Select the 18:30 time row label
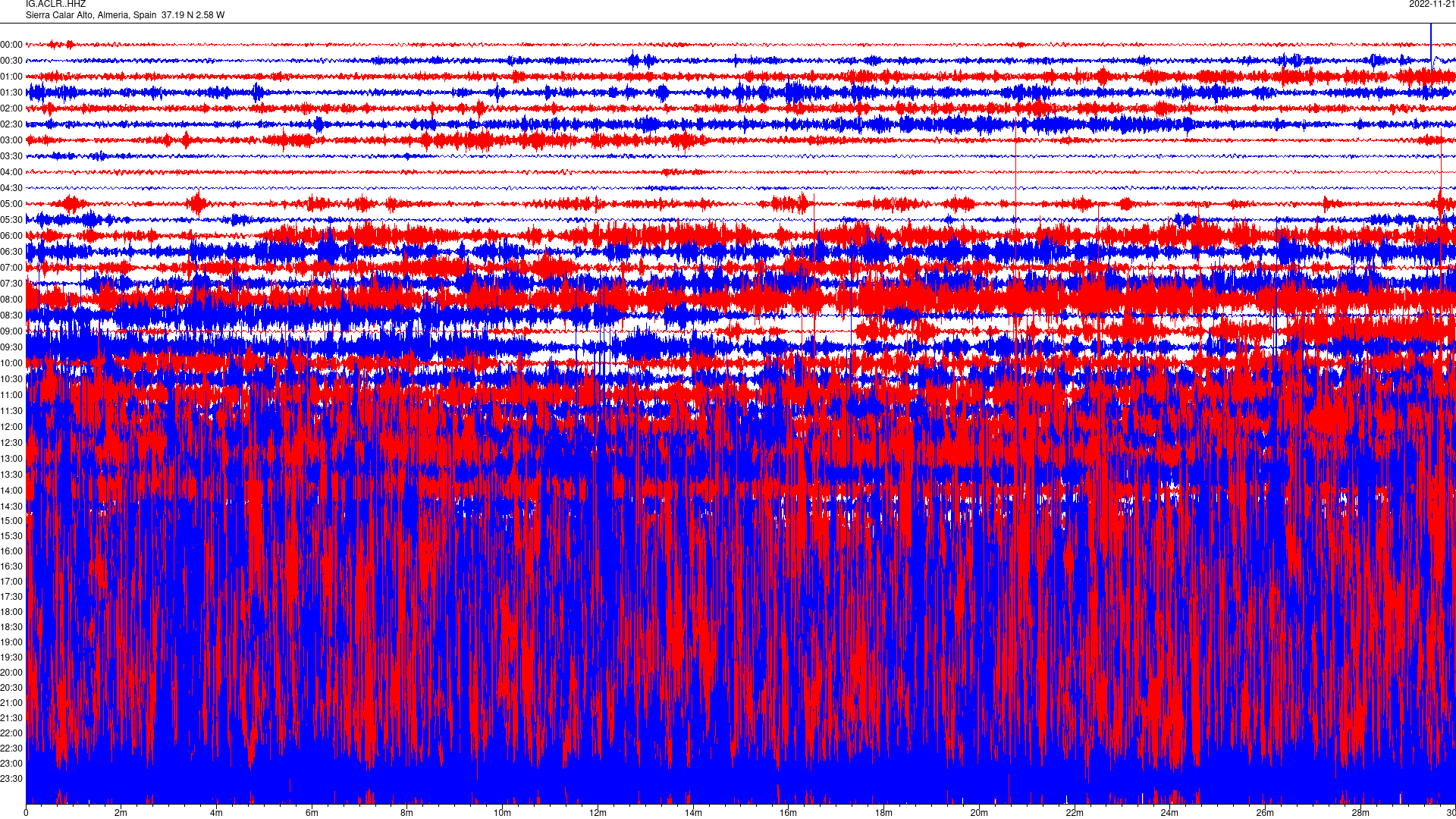 pos(11,627)
